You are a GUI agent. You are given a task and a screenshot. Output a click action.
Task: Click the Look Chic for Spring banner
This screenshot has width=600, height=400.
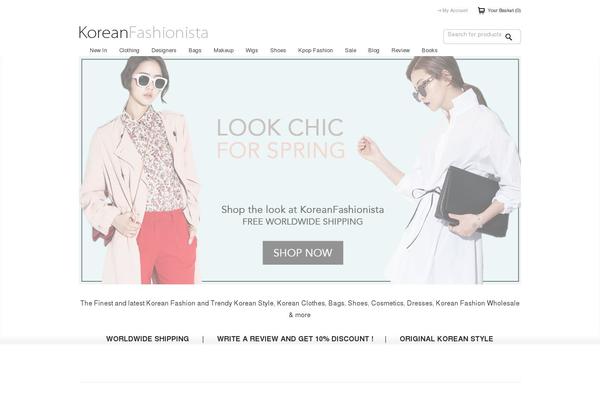[x=300, y=170]
